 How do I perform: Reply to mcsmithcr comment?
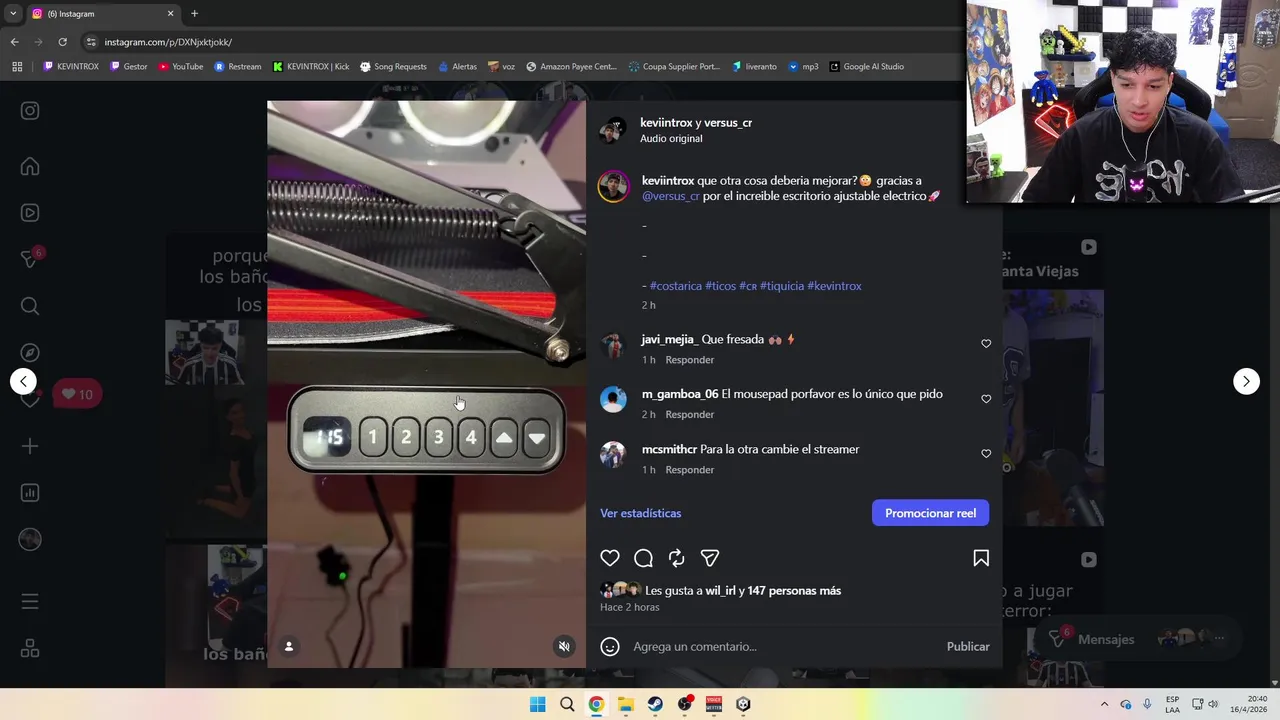(x=690, y=470)
